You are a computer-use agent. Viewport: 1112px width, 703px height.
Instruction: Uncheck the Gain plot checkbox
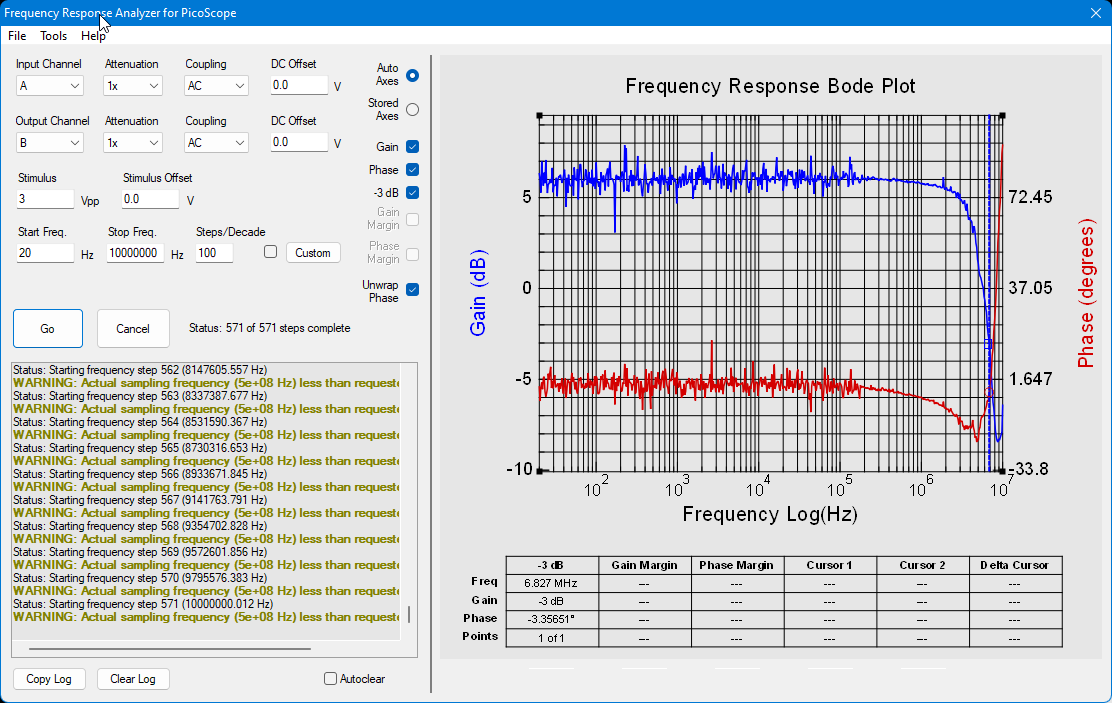(412, 147)
